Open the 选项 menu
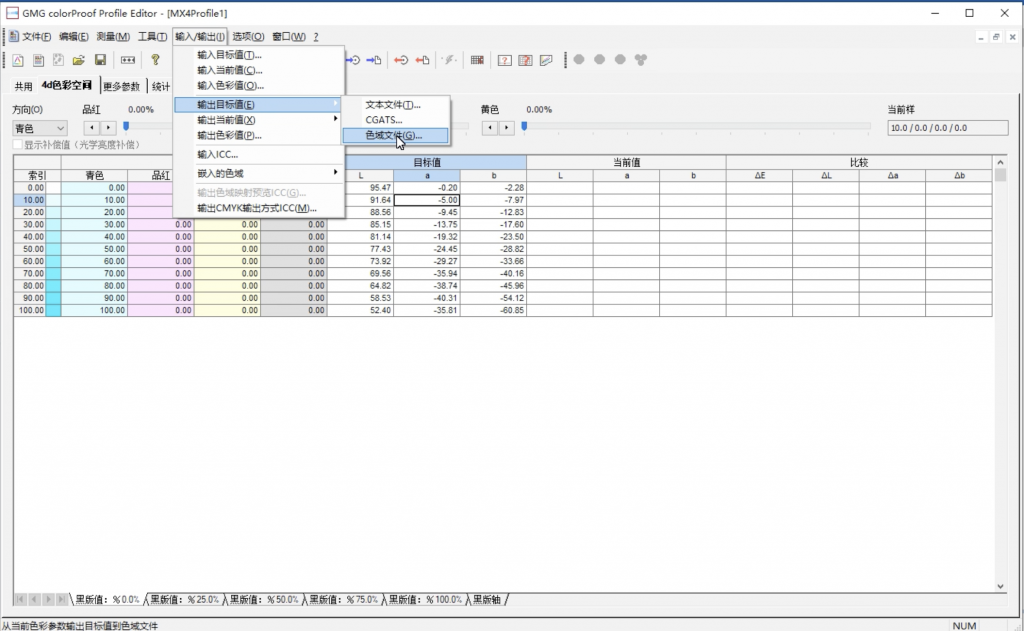Image resolution: width=1024 pixels, height=631 pixels. click(248, 37)
